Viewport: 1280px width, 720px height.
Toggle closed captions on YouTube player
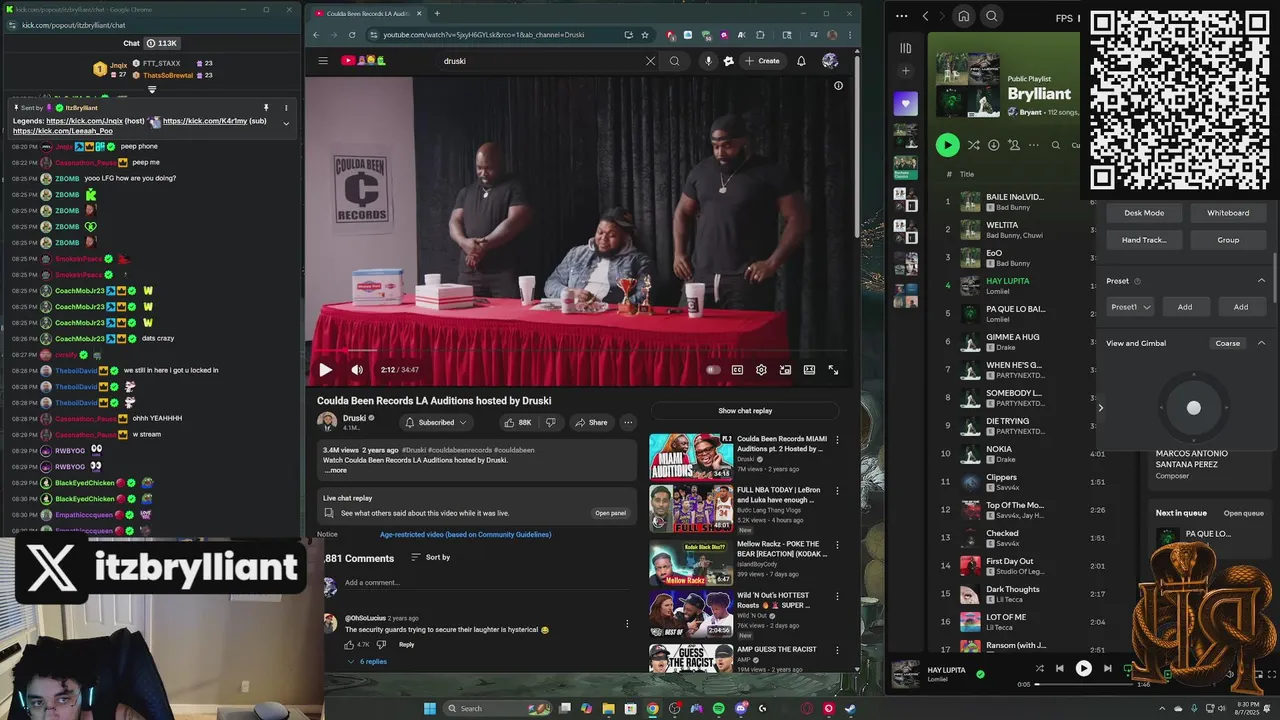[737, 370]
